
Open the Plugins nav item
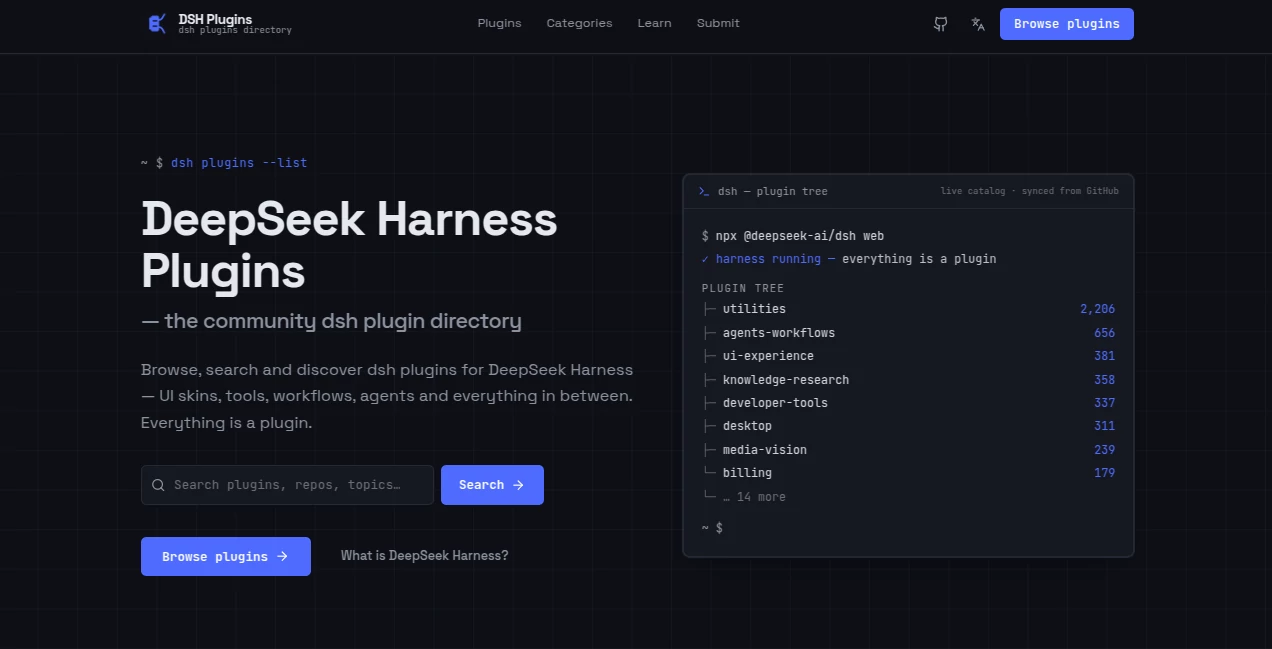tap(499, 23)
